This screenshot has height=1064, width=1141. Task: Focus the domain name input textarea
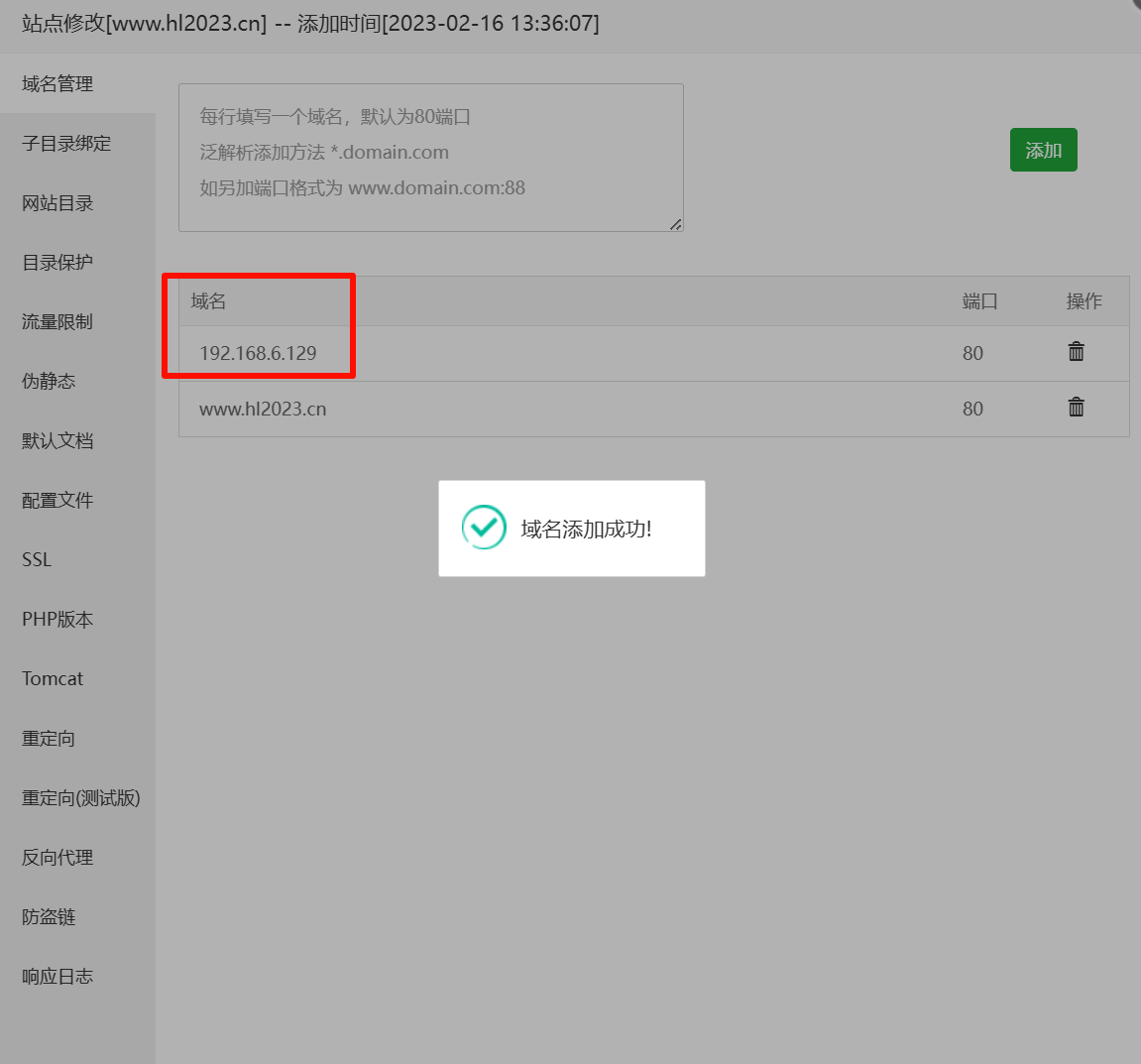[x=431, y=158]
